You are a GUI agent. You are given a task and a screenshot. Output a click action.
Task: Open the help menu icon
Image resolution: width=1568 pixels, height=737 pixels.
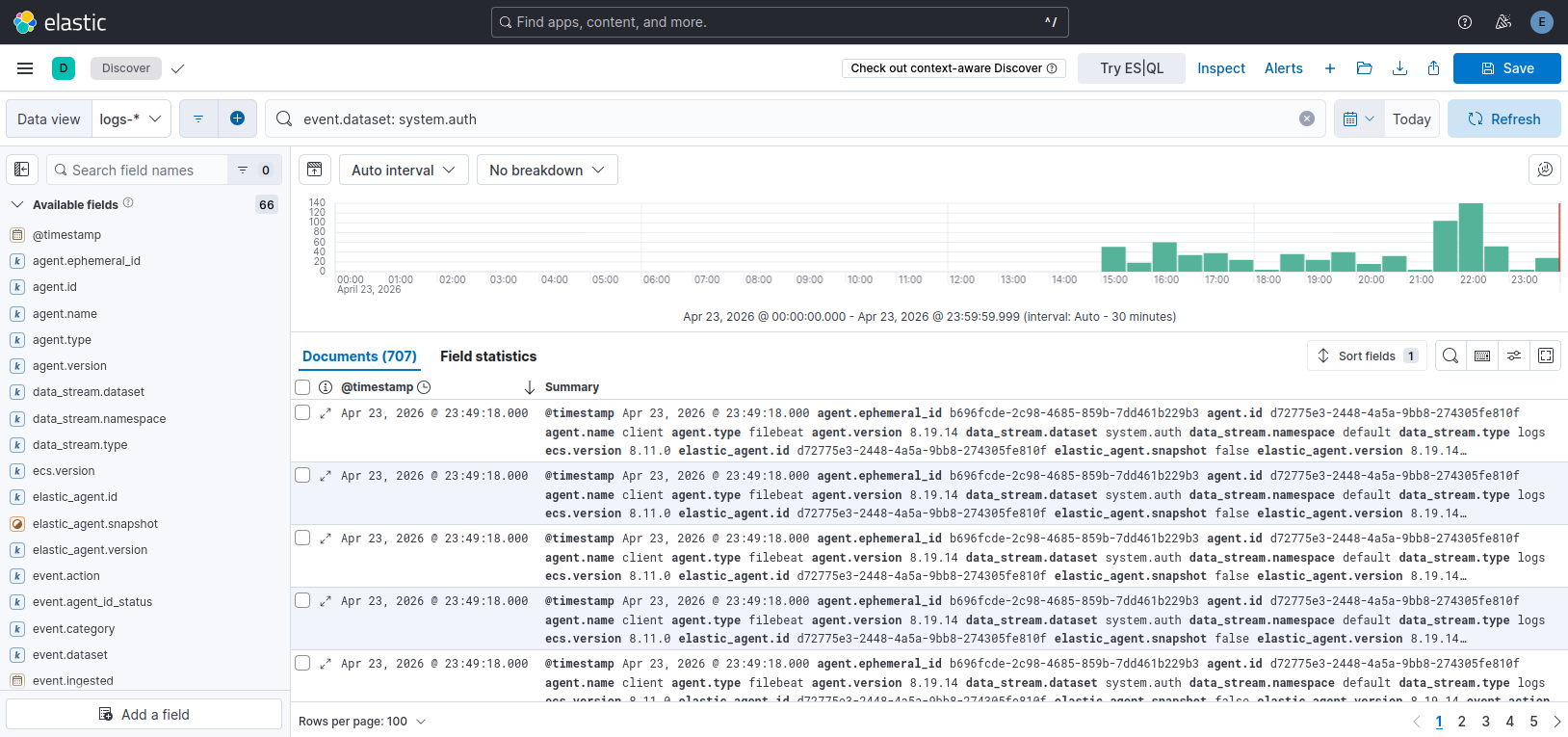click(x=1464, y=22)
